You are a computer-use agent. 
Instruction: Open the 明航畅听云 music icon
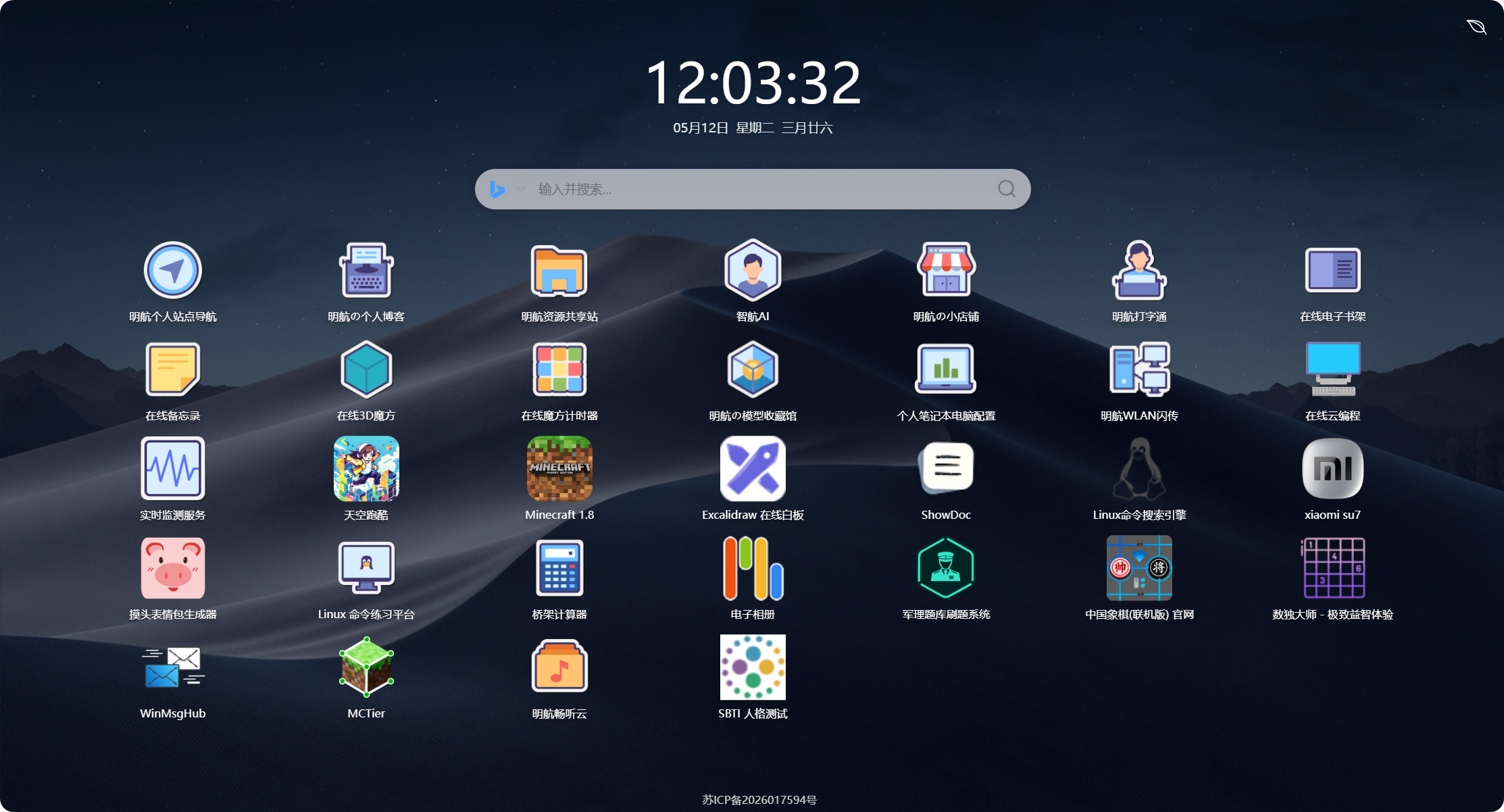click(559, 667)
